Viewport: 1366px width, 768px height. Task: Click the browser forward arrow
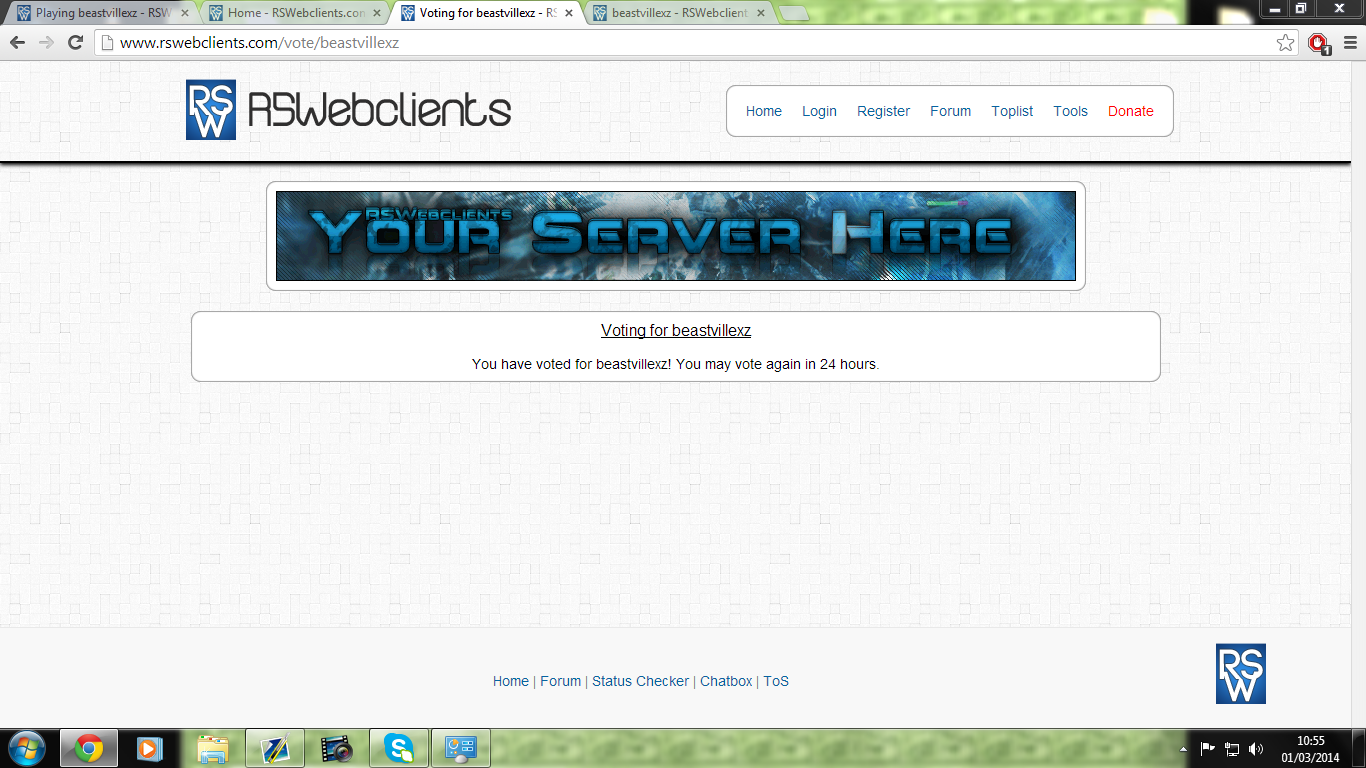(x=46, y=42)
